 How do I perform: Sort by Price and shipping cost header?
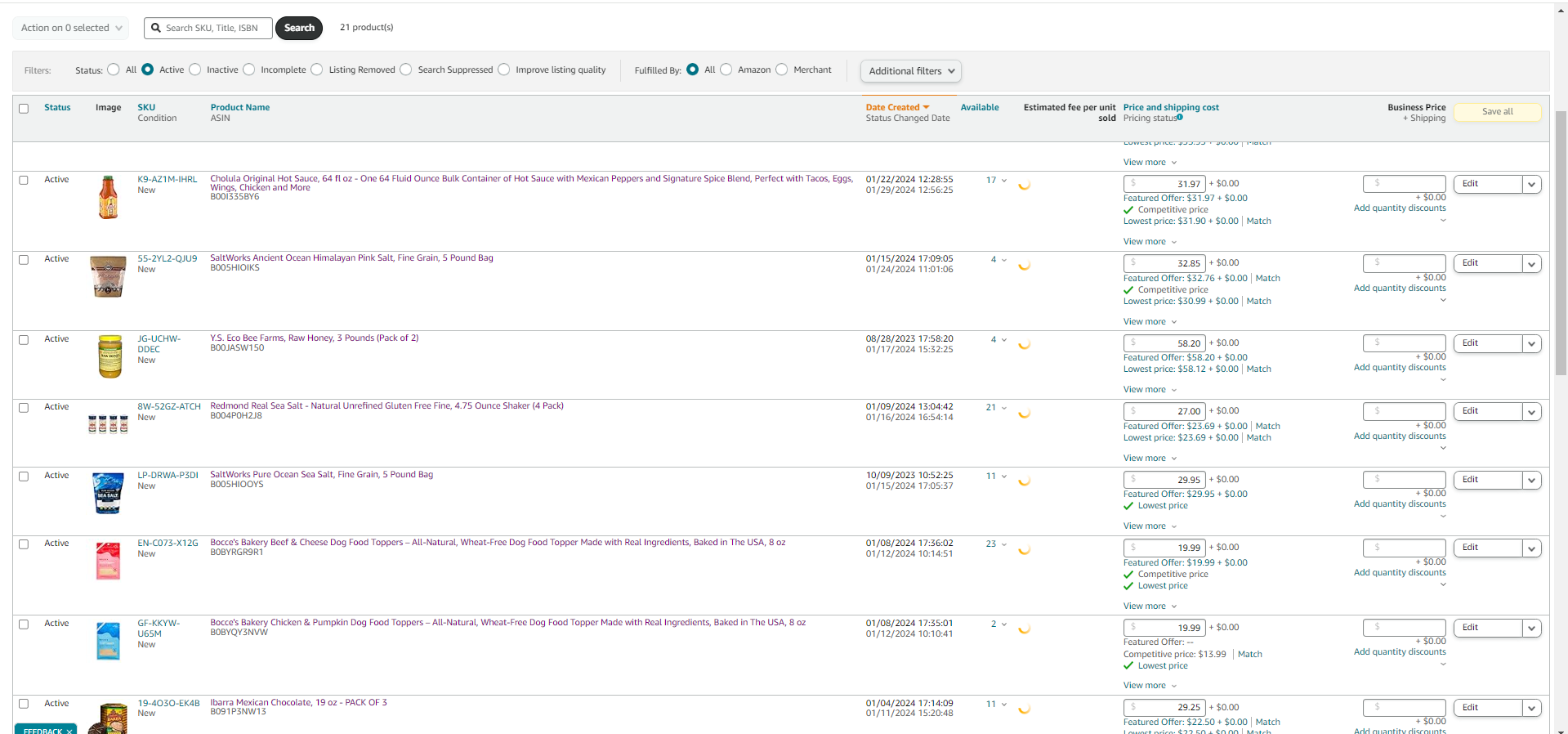pos(1171,108)
